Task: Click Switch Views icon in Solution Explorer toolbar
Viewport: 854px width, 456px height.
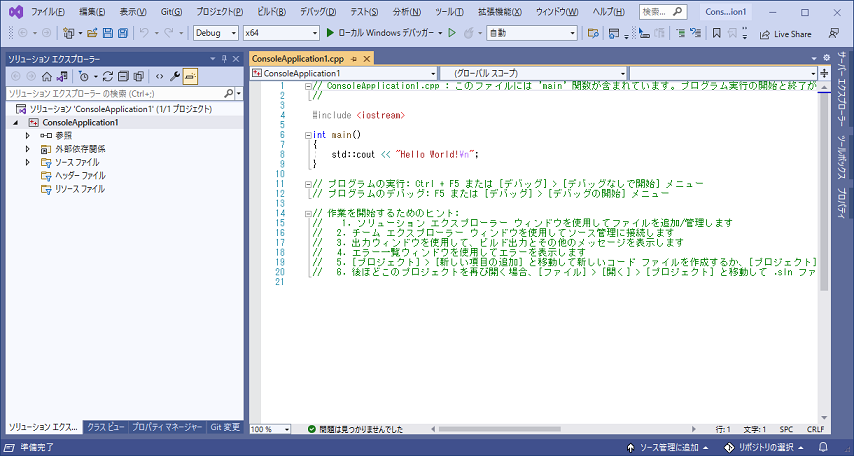Action: coord(63,76)
